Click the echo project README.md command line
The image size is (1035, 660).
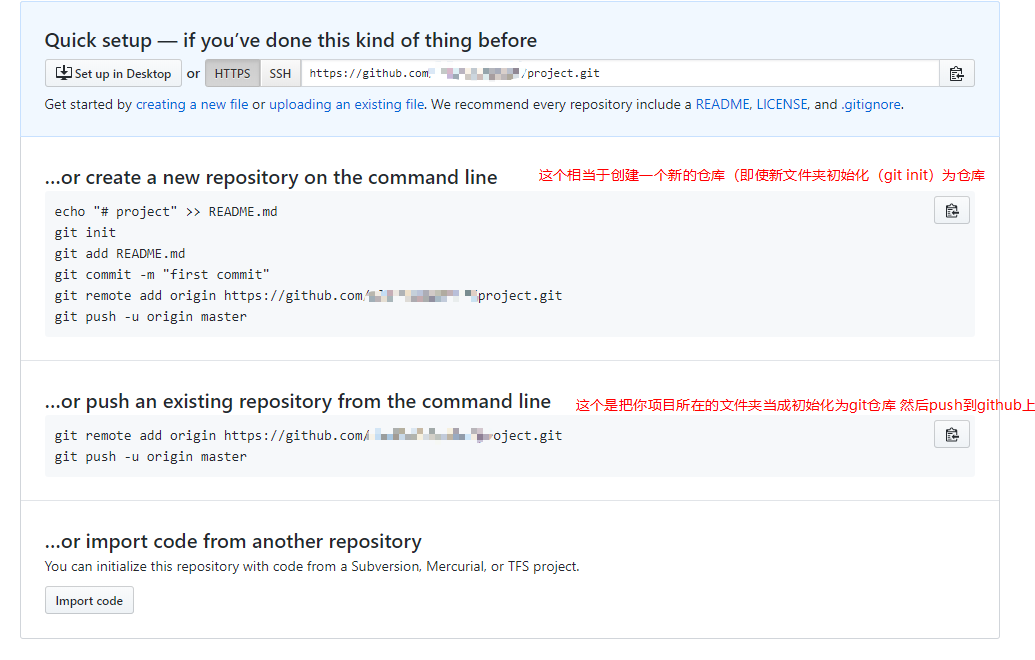point(166,212)
